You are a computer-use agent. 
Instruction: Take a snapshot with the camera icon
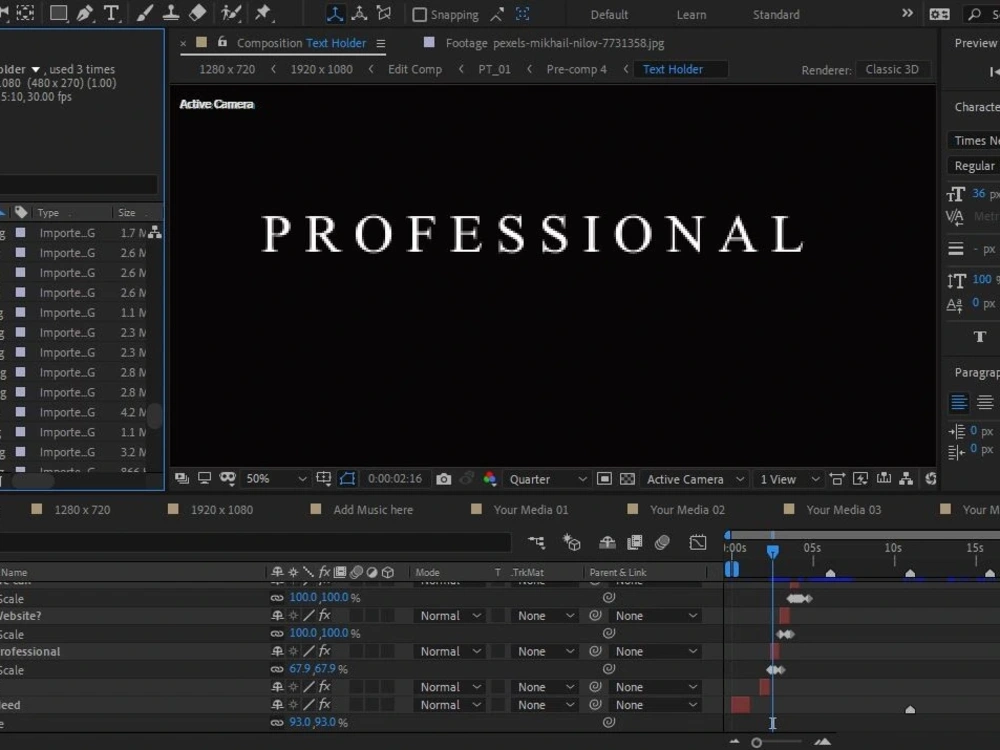[x=443, y=479]
